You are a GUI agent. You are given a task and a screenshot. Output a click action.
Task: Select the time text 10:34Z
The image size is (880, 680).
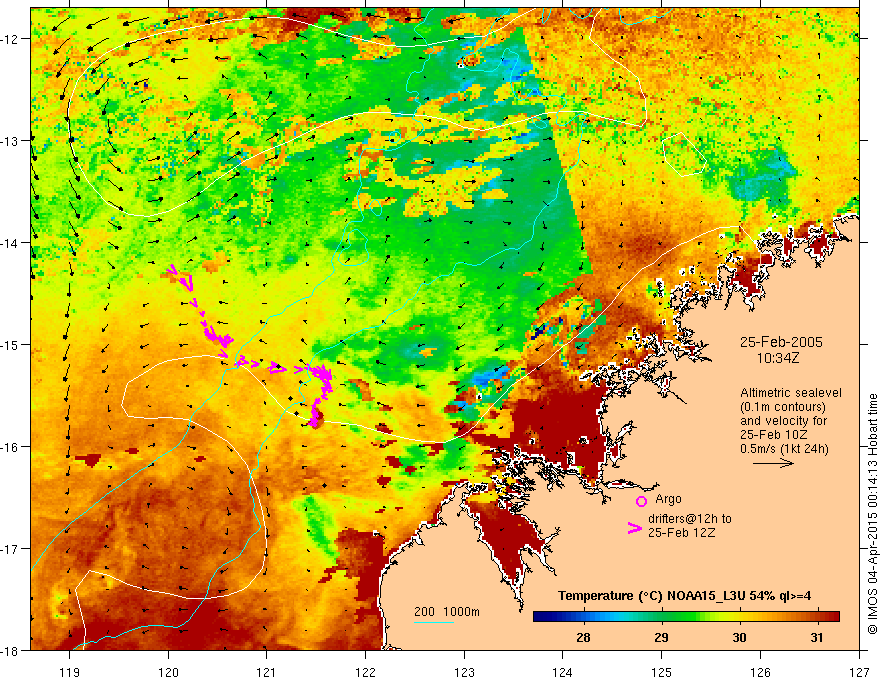(777, 357)
